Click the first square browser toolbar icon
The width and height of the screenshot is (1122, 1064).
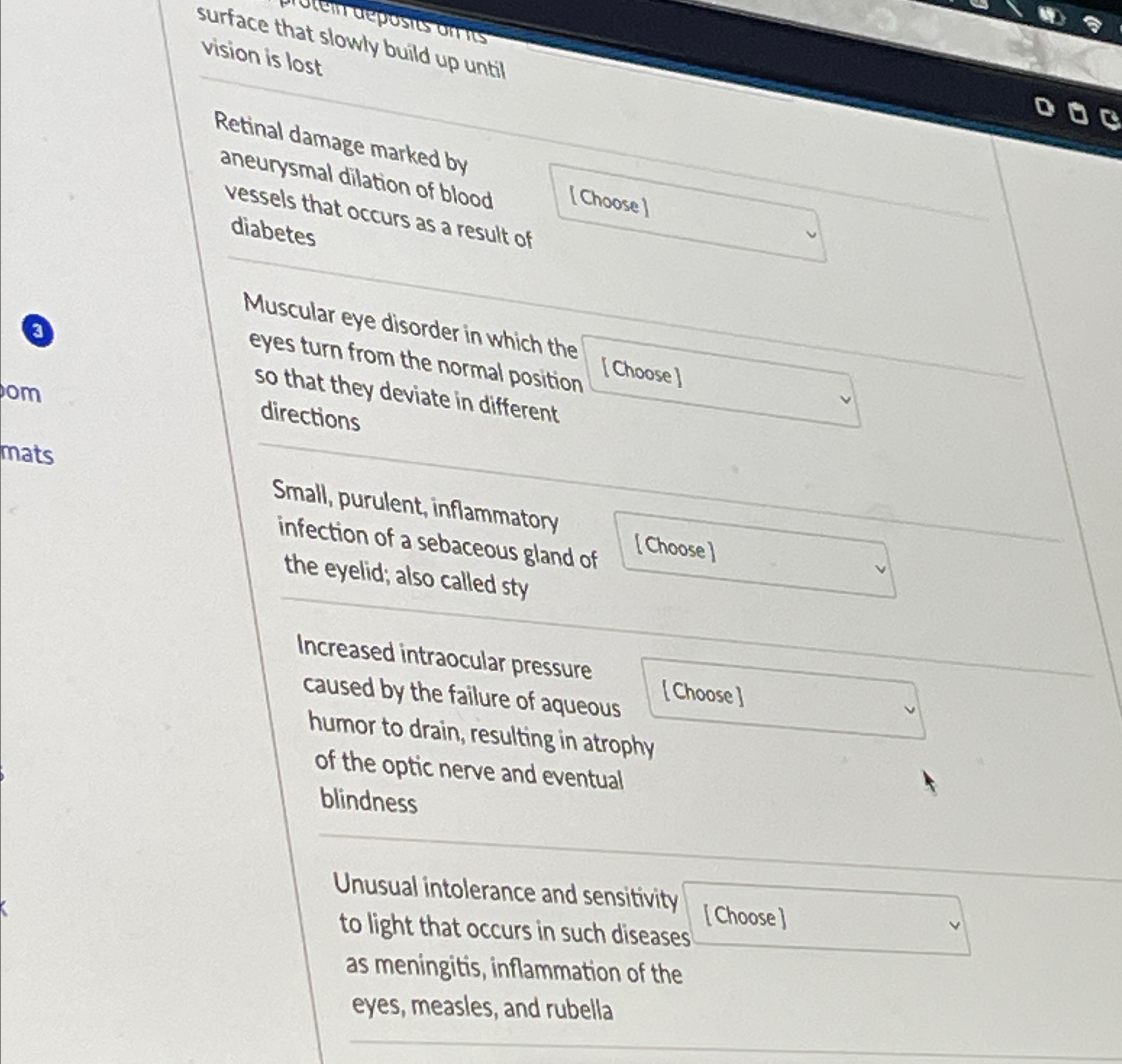[1045, 106]
